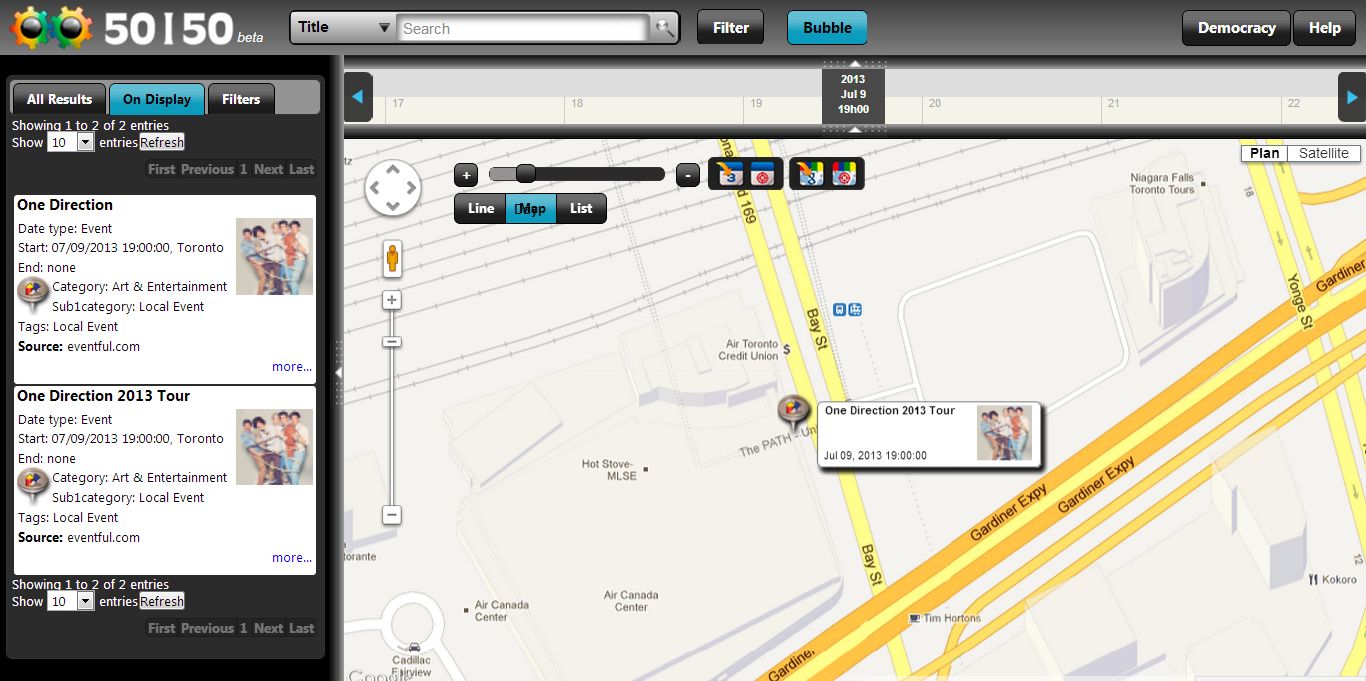Click the timeline zoom slider handle
1366x681 pixels.
pyautogui.click(x=525, y=174)
